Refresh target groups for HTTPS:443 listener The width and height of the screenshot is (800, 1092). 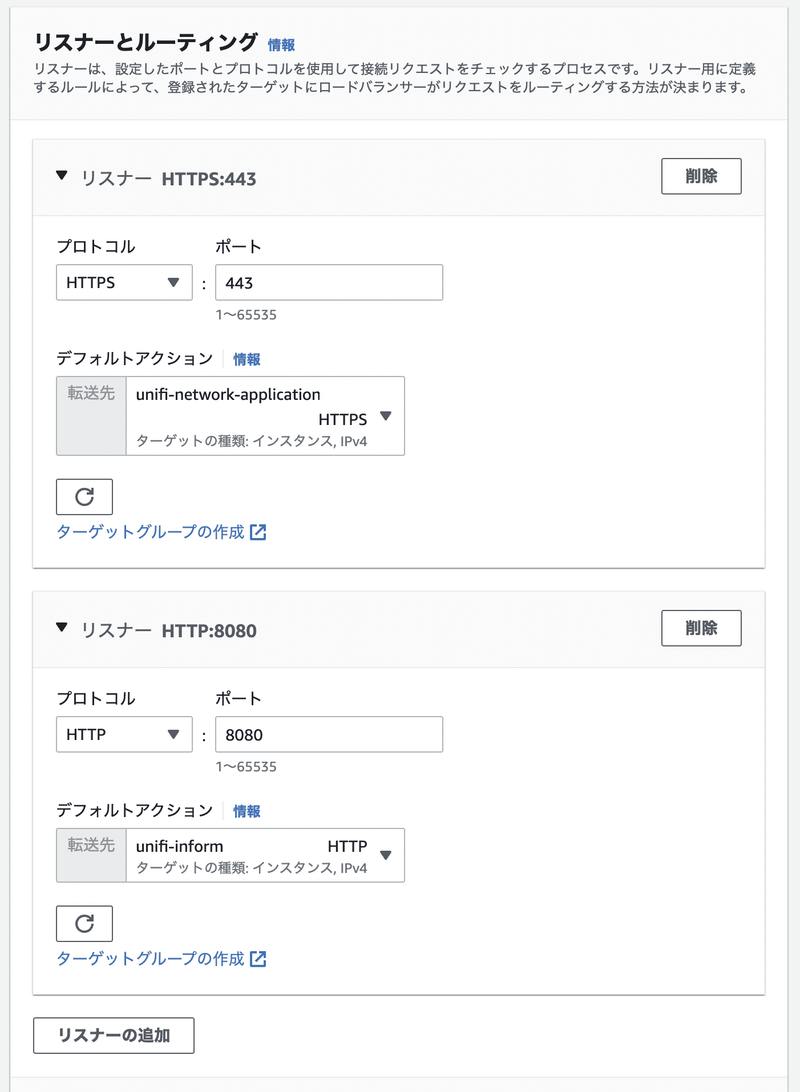coord(84,496)
